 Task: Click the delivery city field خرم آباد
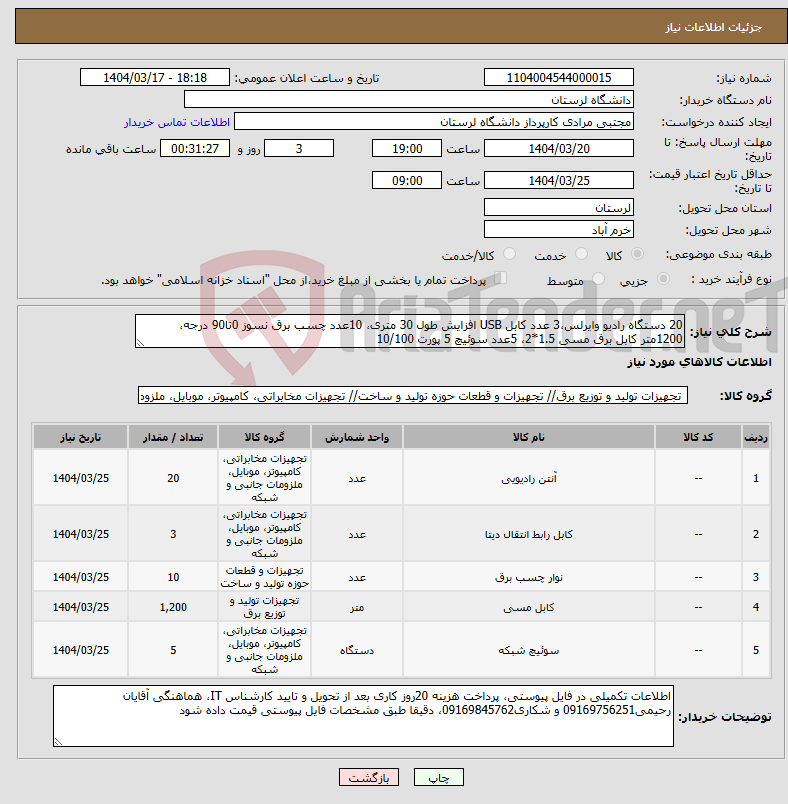click(x=559, y=230)
